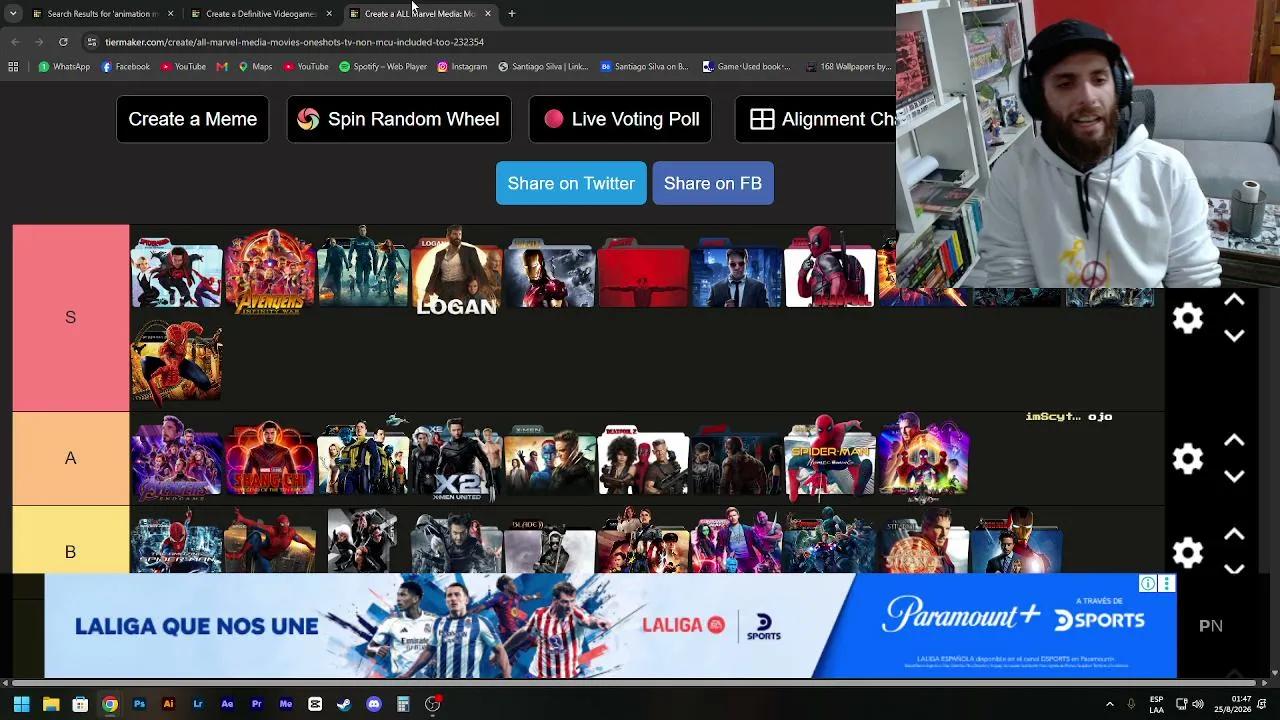Close the 'Search Results for animation' tab
This screenshot has height=720, width=1280.
point(170,14)
